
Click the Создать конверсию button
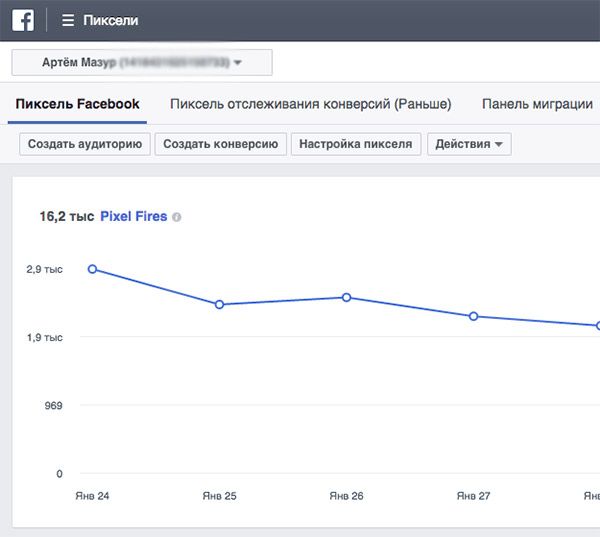221,144
